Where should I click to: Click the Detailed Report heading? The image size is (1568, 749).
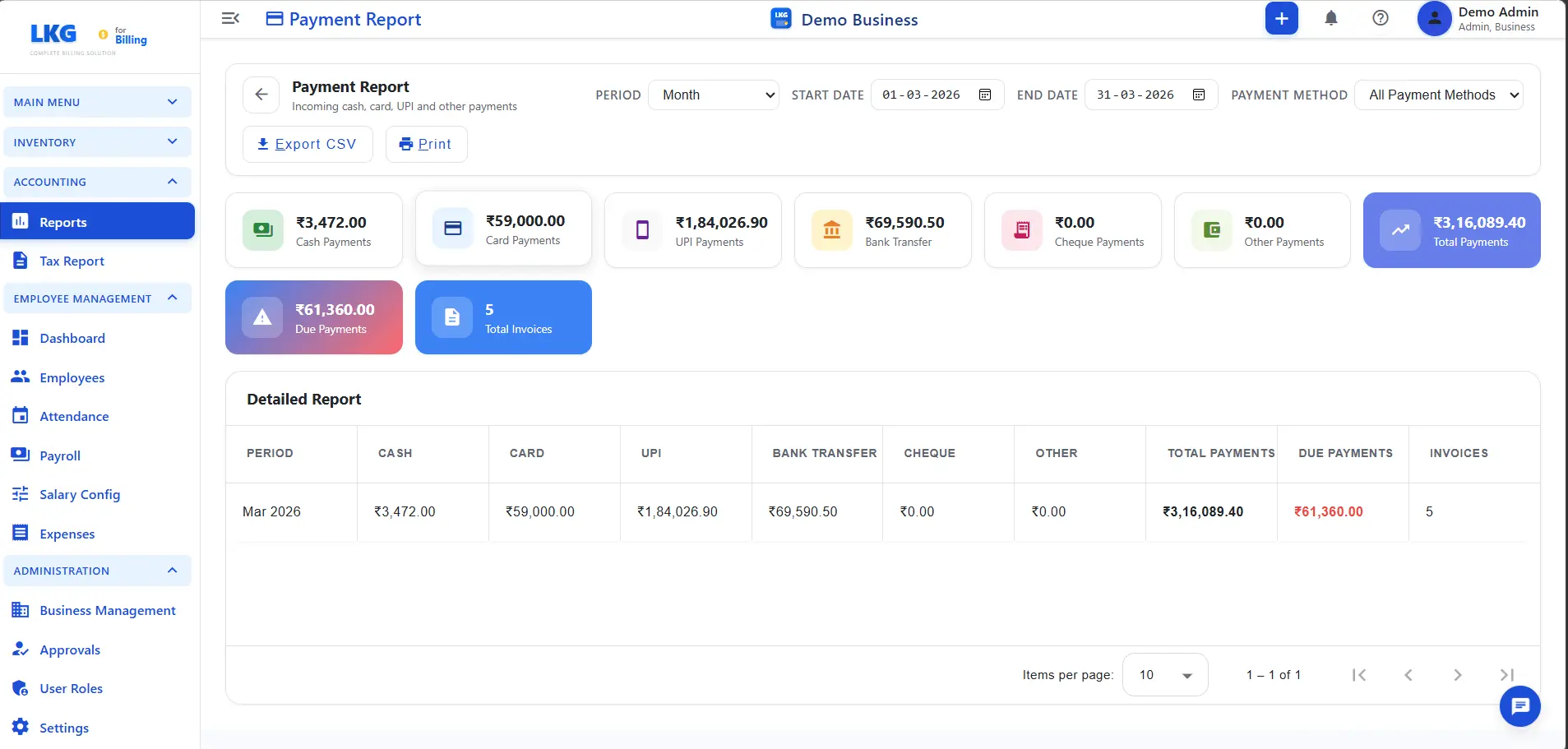coord(304,399)
